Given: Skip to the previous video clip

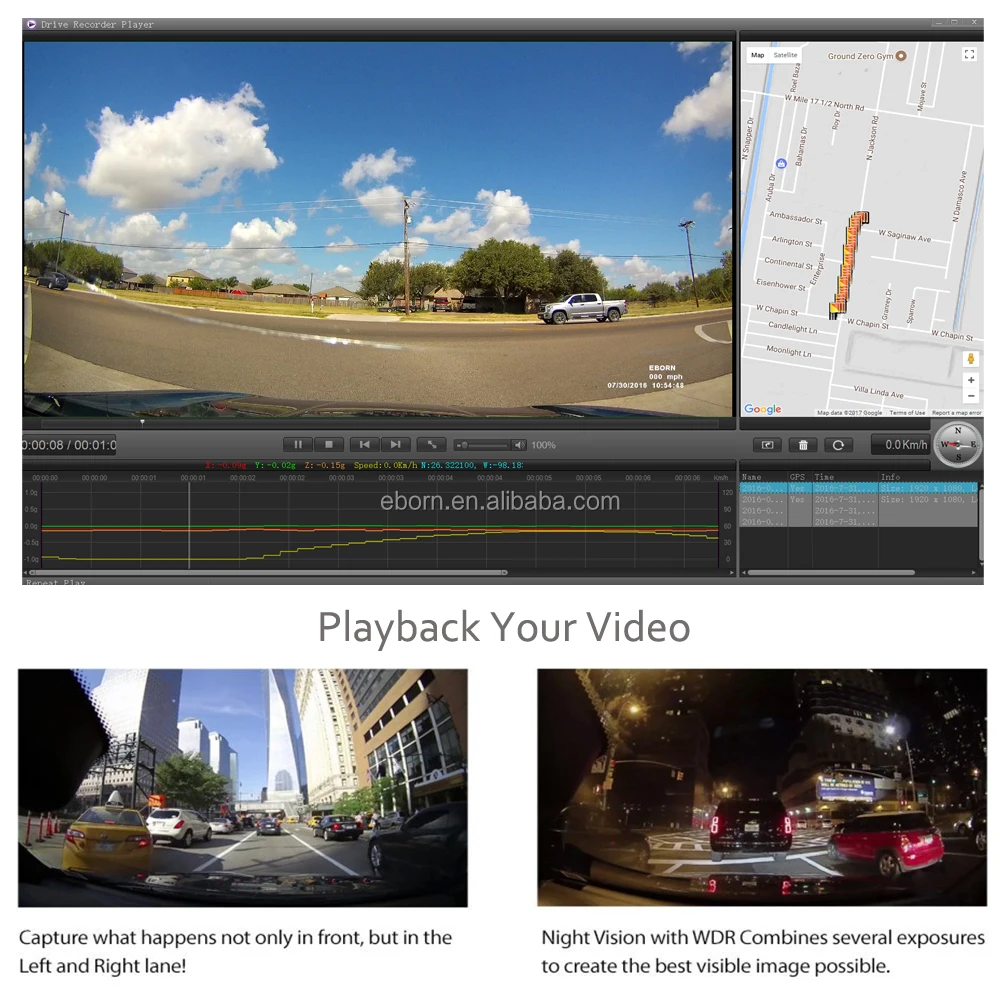Looking at the screenshot, I should coord(364,445).
